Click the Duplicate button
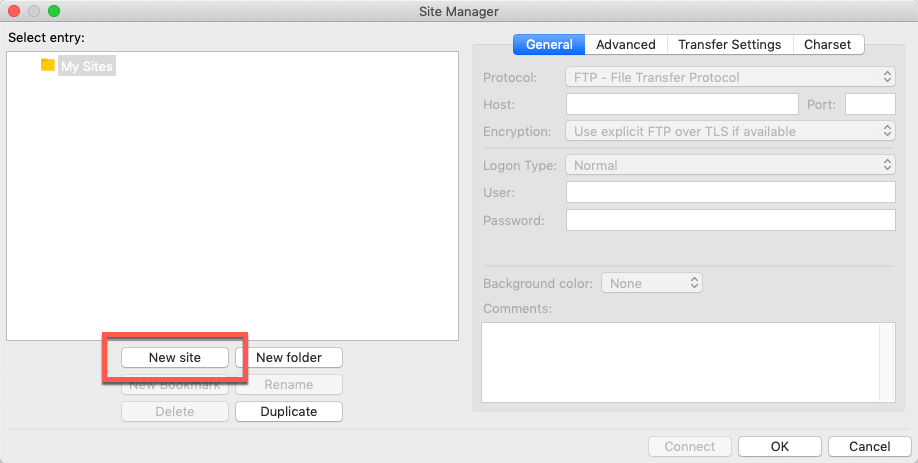 pyautogui.click(x=289, y=411)
